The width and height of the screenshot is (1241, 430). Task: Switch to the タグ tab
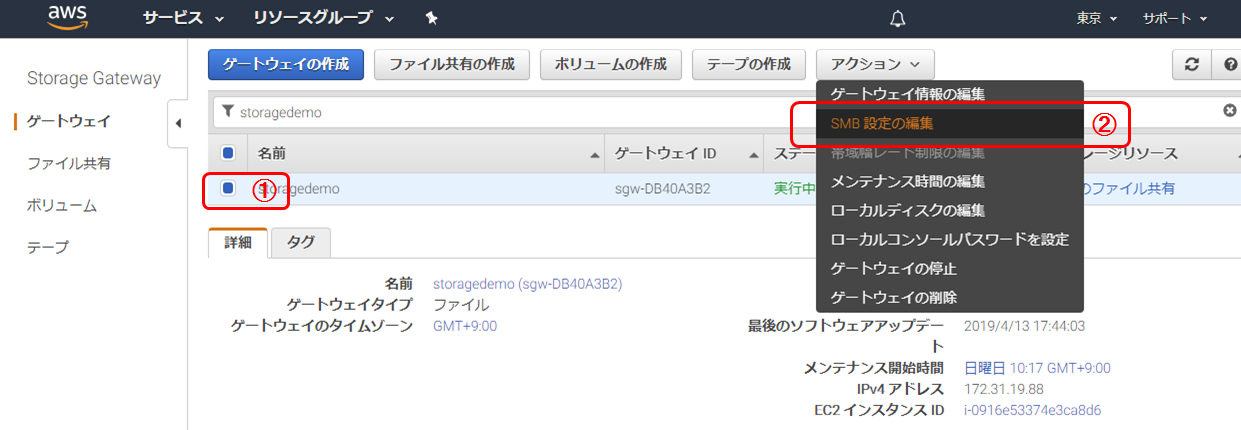(x=301, y=242)
